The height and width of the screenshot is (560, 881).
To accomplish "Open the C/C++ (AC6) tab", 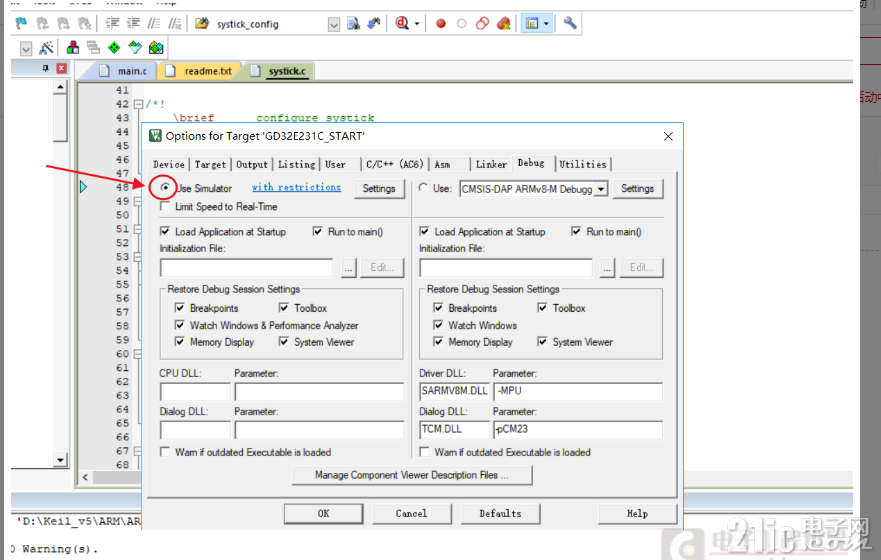I will 394,164.
